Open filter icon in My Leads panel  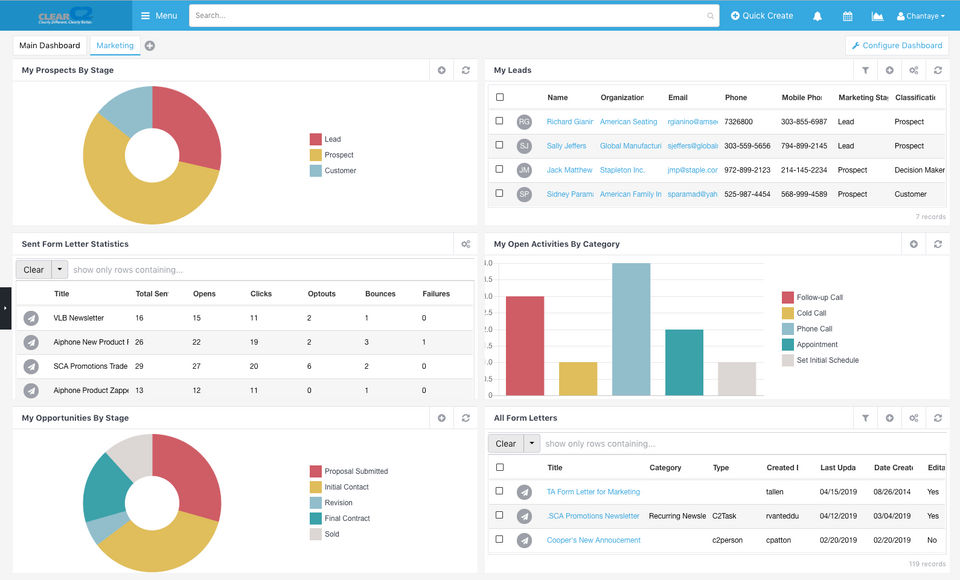pyautogui.click(x=865, y=70)
